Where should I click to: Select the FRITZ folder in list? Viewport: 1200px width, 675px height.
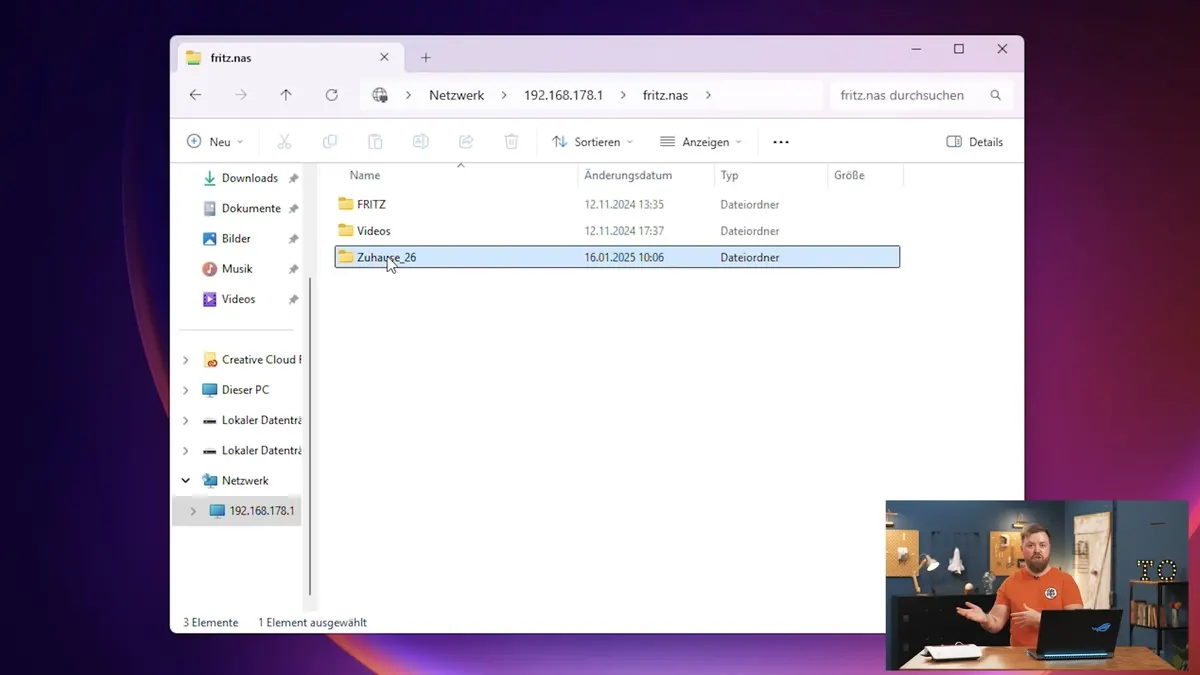pos(371,204)
